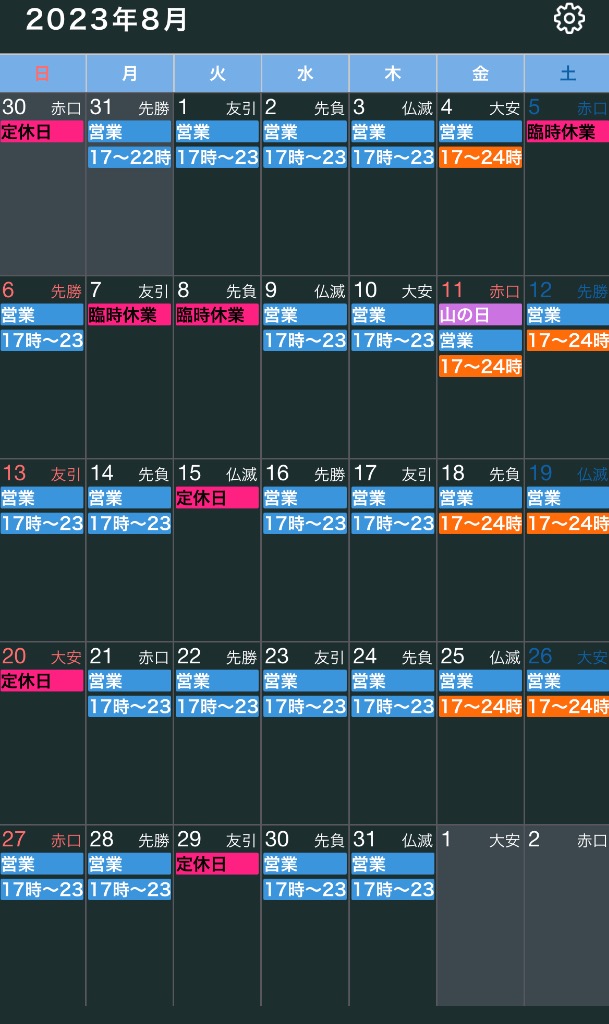Select the 日 Sunday column header

tap(42, 73)
